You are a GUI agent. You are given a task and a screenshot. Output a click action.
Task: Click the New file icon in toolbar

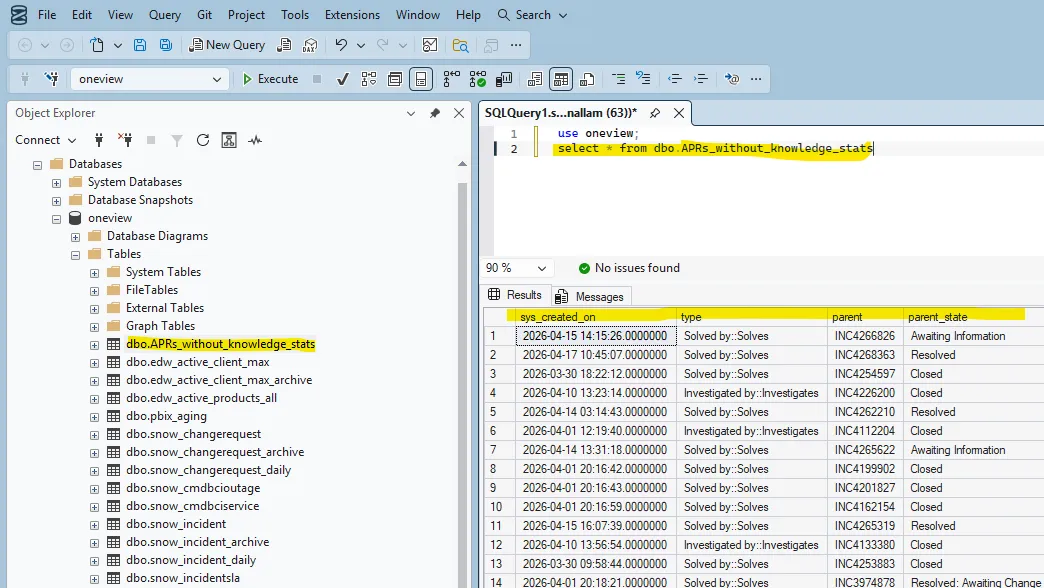97,45
